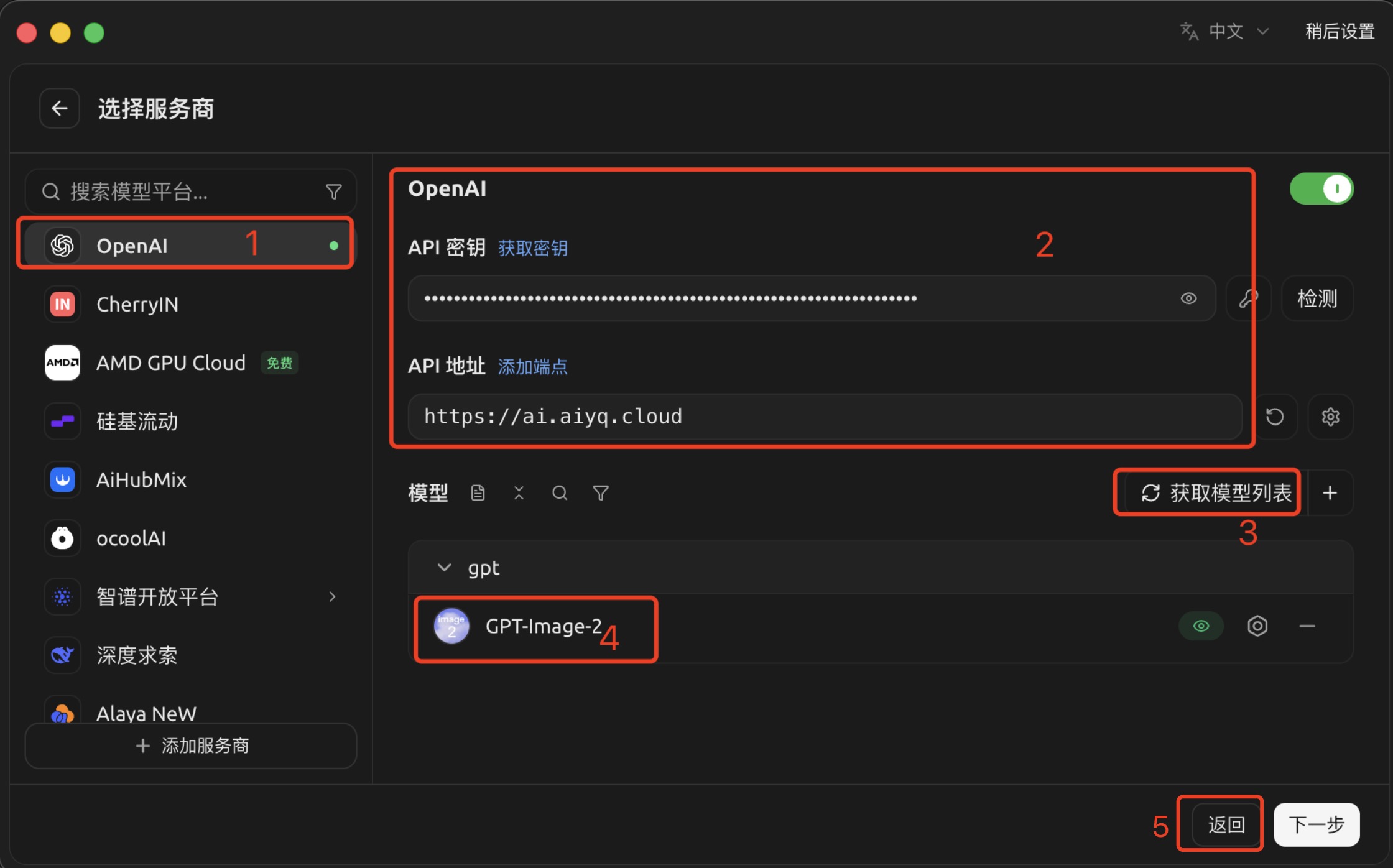Select ocoolAI provider

(x=190, y=538)
